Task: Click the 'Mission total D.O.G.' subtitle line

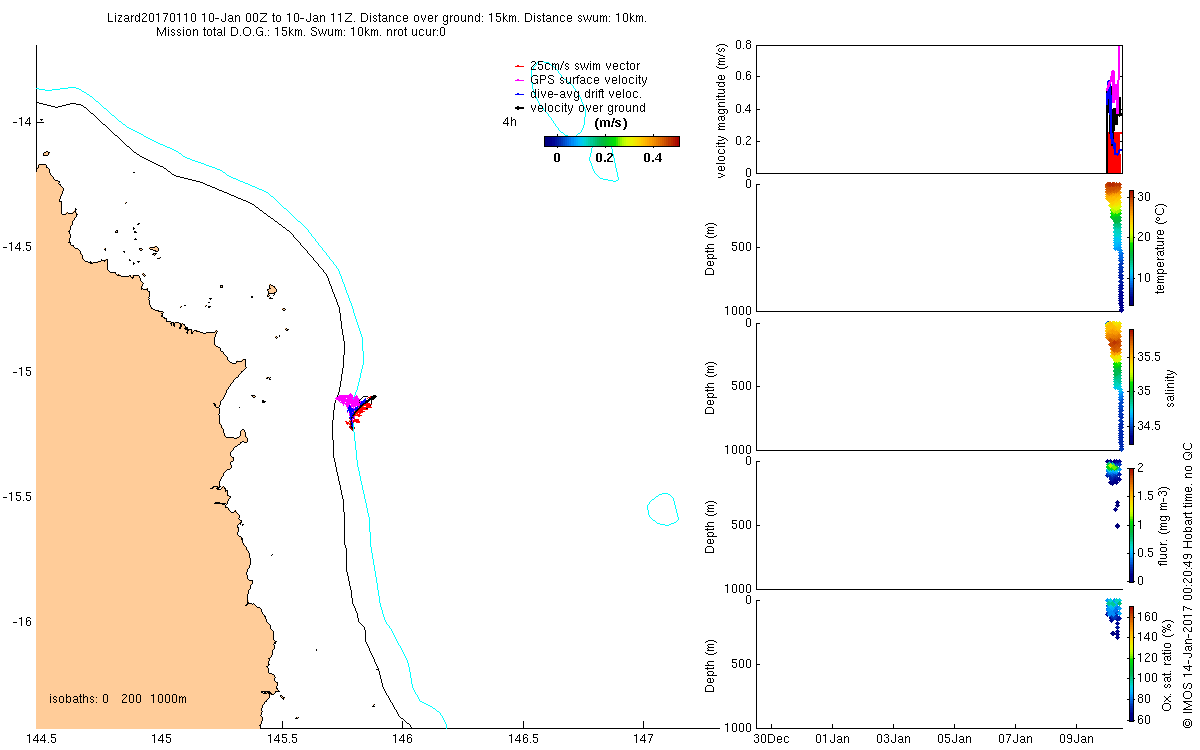Action: click(x=301, y=32)
